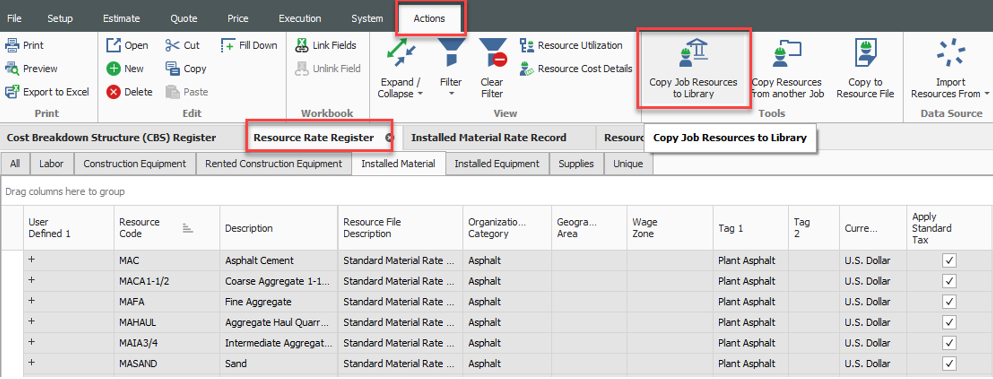Select the Actions ribbon tab
Image resolution: width=993 pixels, height=379 pixels.
(429, 18)
